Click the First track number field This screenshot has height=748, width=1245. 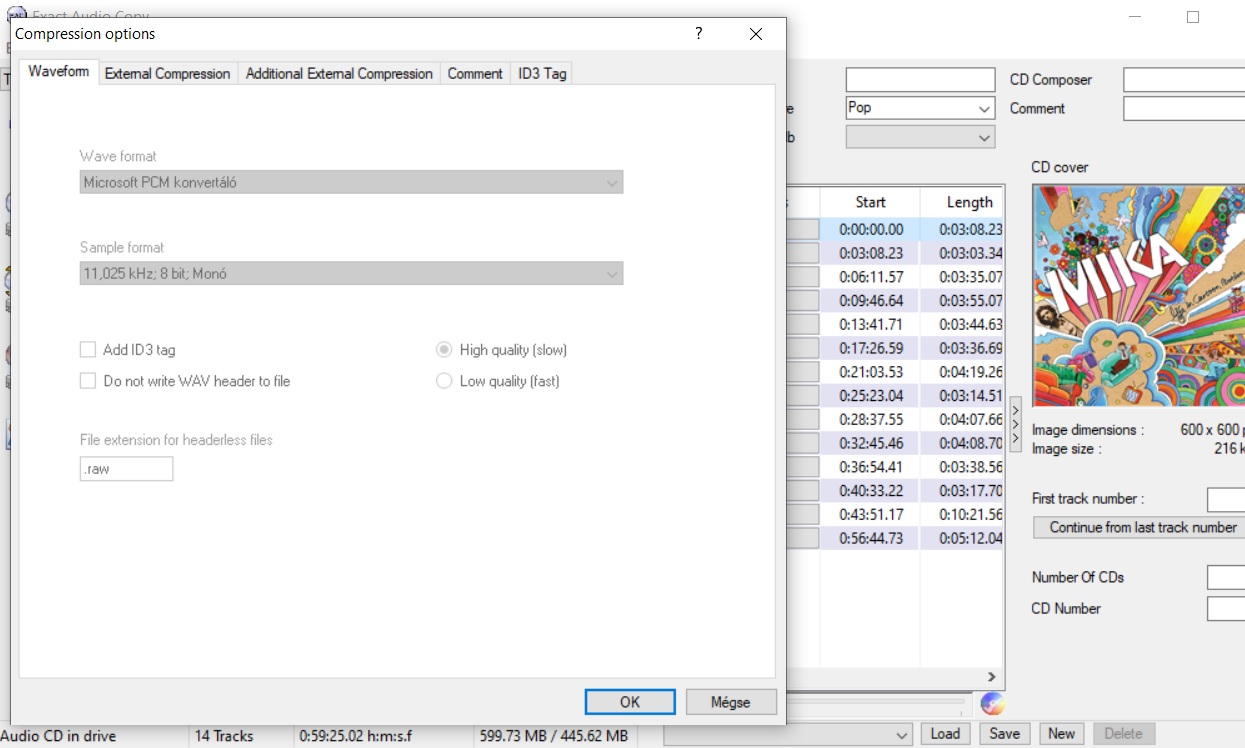pos(1226,499)
